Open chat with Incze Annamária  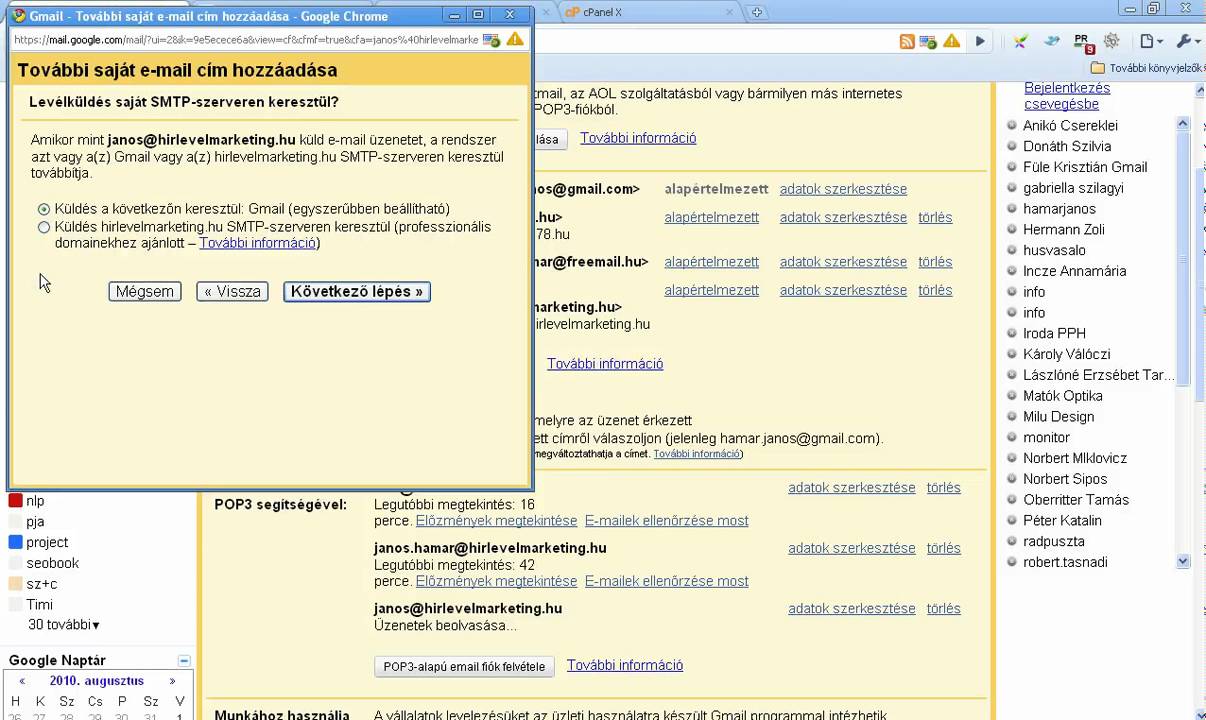click(1074, 271)
